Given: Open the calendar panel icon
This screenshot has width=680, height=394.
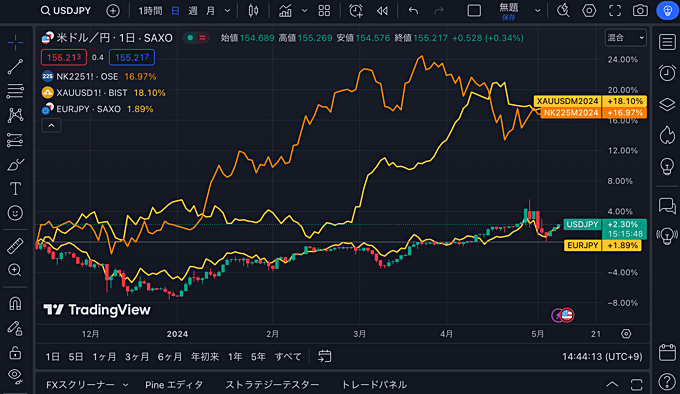Looking at the screenshot, I should click(x=667, y=352).
